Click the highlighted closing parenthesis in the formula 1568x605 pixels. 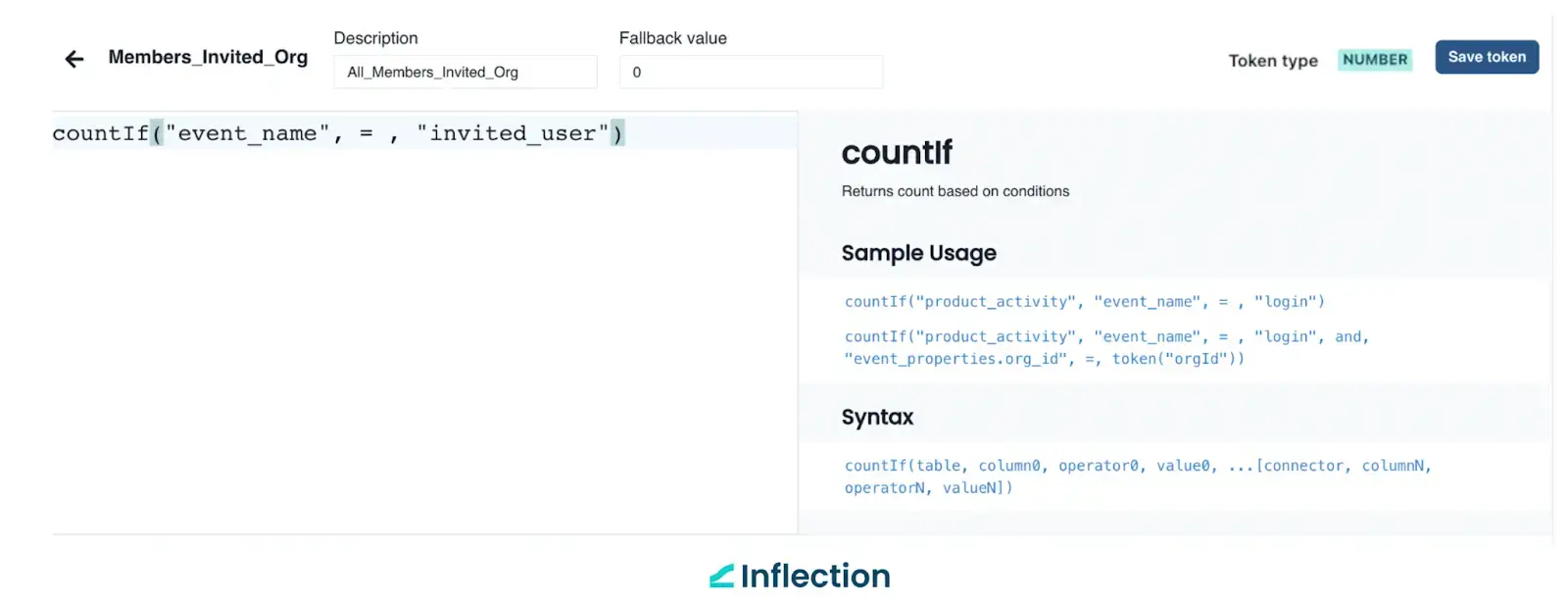(x=618, y=132)
